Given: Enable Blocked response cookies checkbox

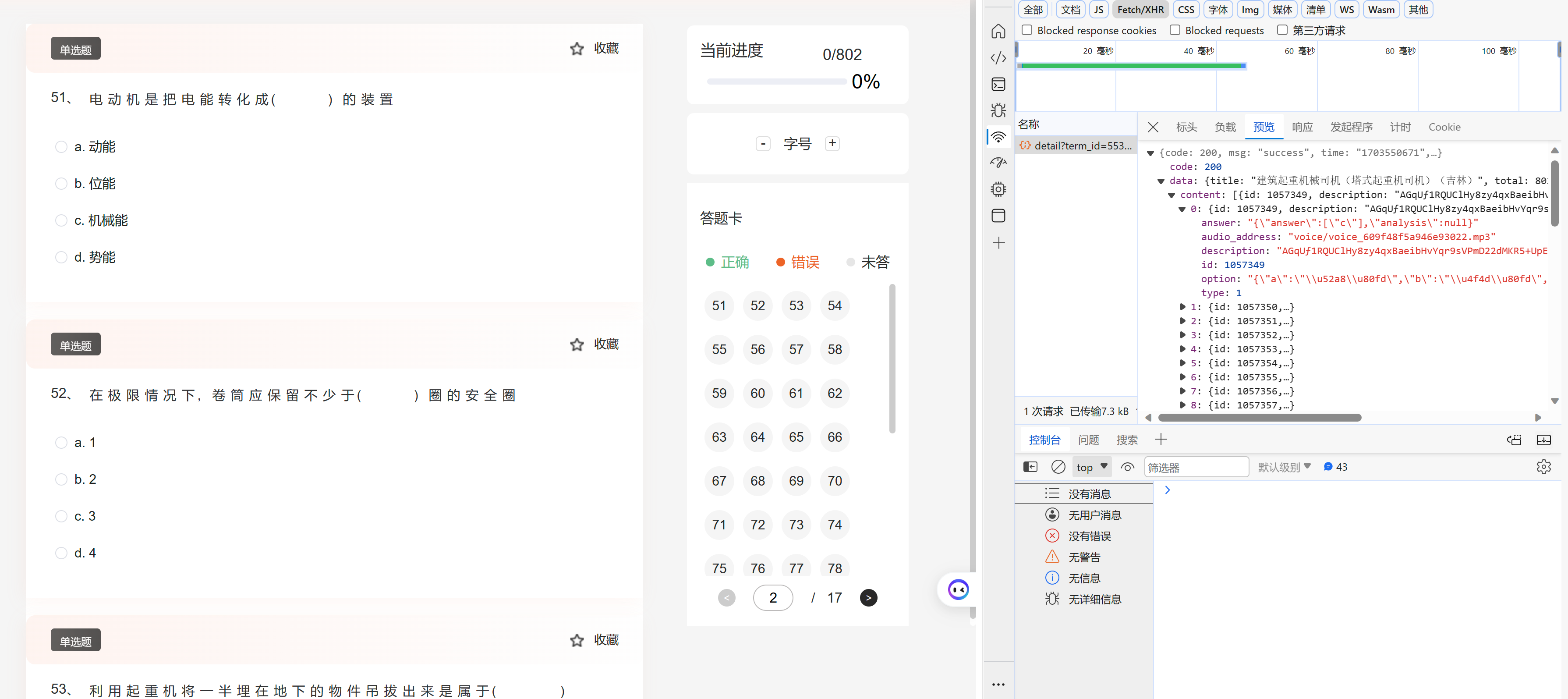Looking at the screenshot, I should click(1027, 30).
